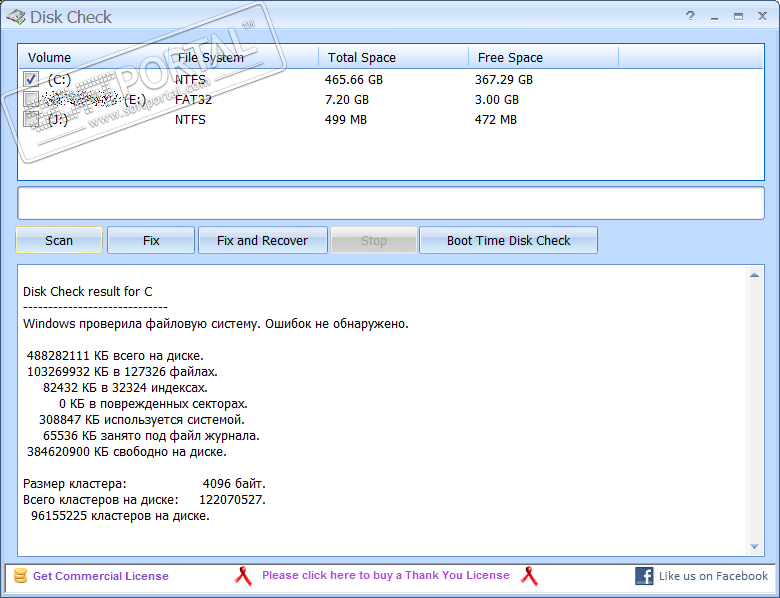Click the 465.66 GB total space cell
This screenshot has height=598, width=780.
(354, 80)
